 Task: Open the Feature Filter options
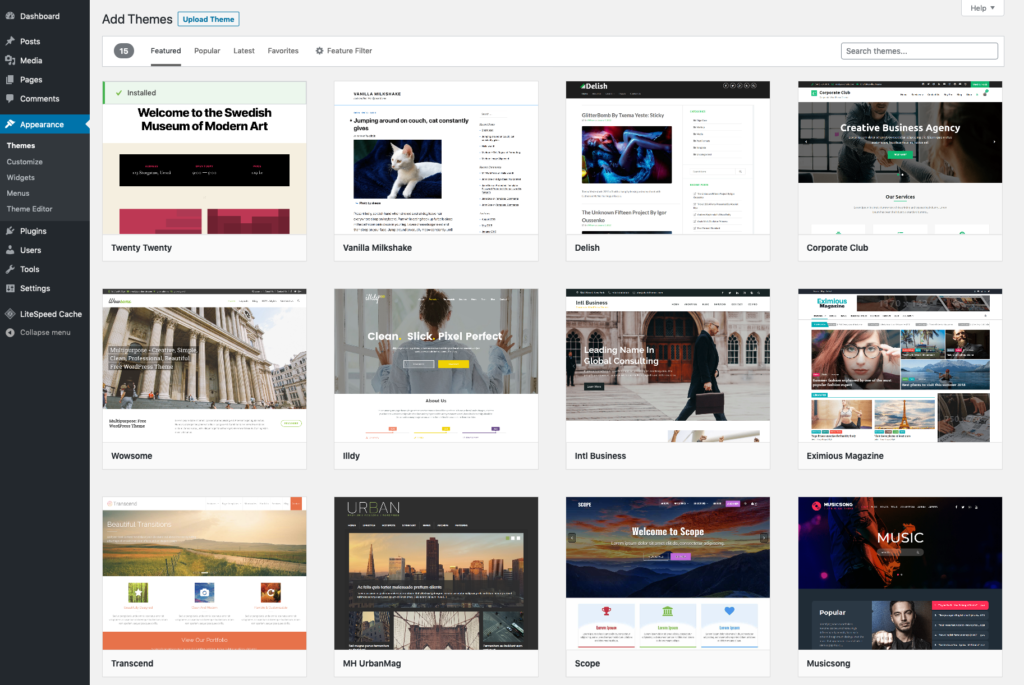(343, 51)
